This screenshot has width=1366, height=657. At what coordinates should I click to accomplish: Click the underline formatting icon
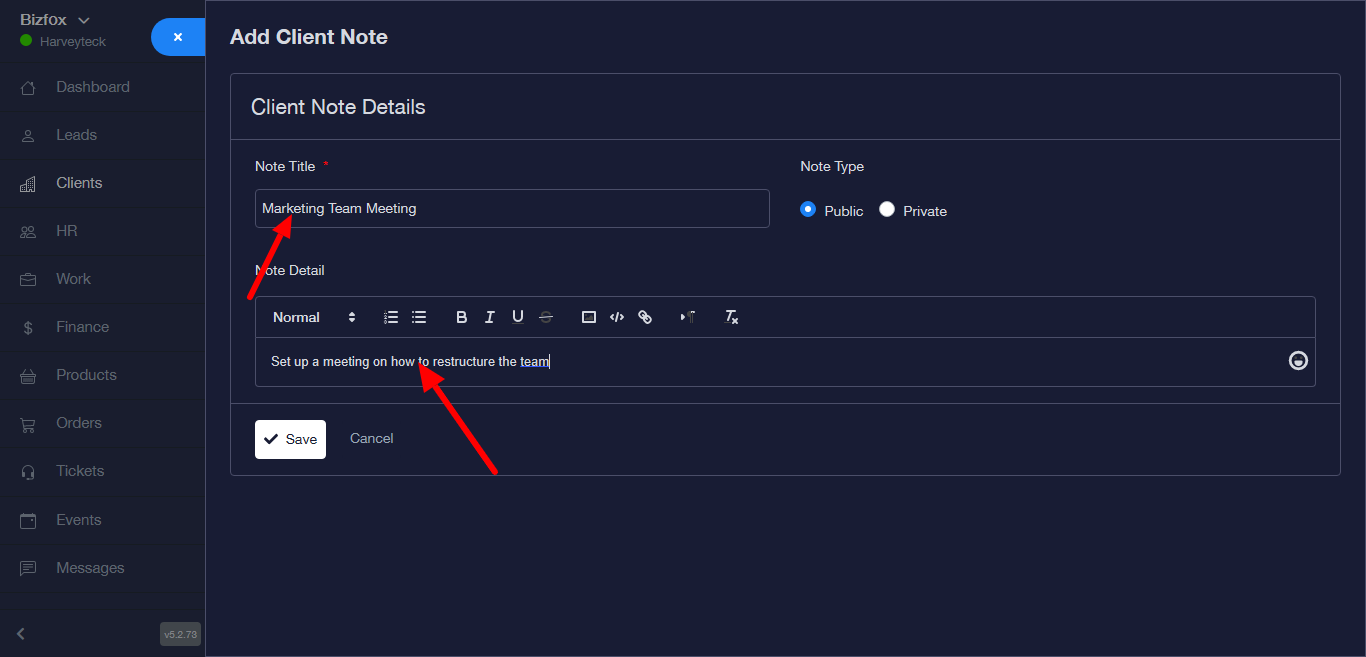pos(517,317)
